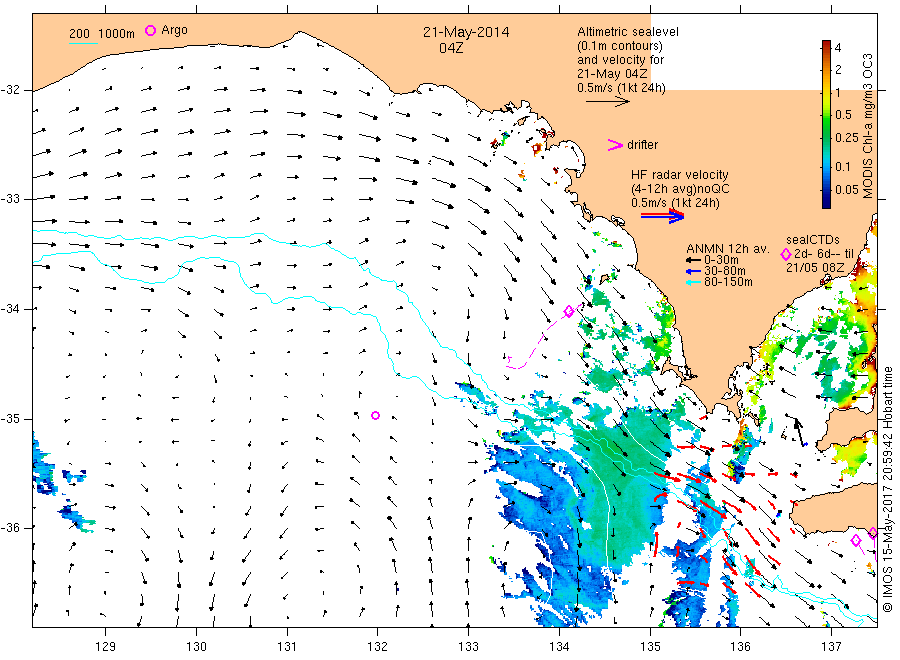The width and height of the screenshot is (900, 660).
Task: Click the 'ANMN 12h av.' label
Action: click(728, 249)
